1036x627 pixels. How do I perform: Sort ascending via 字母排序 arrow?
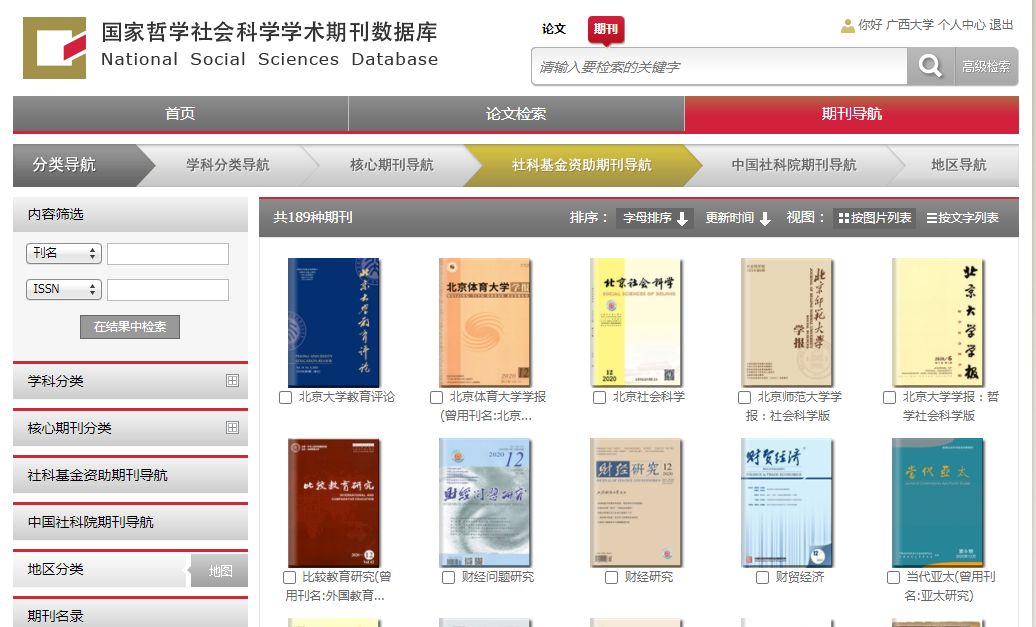click(683, 218)
